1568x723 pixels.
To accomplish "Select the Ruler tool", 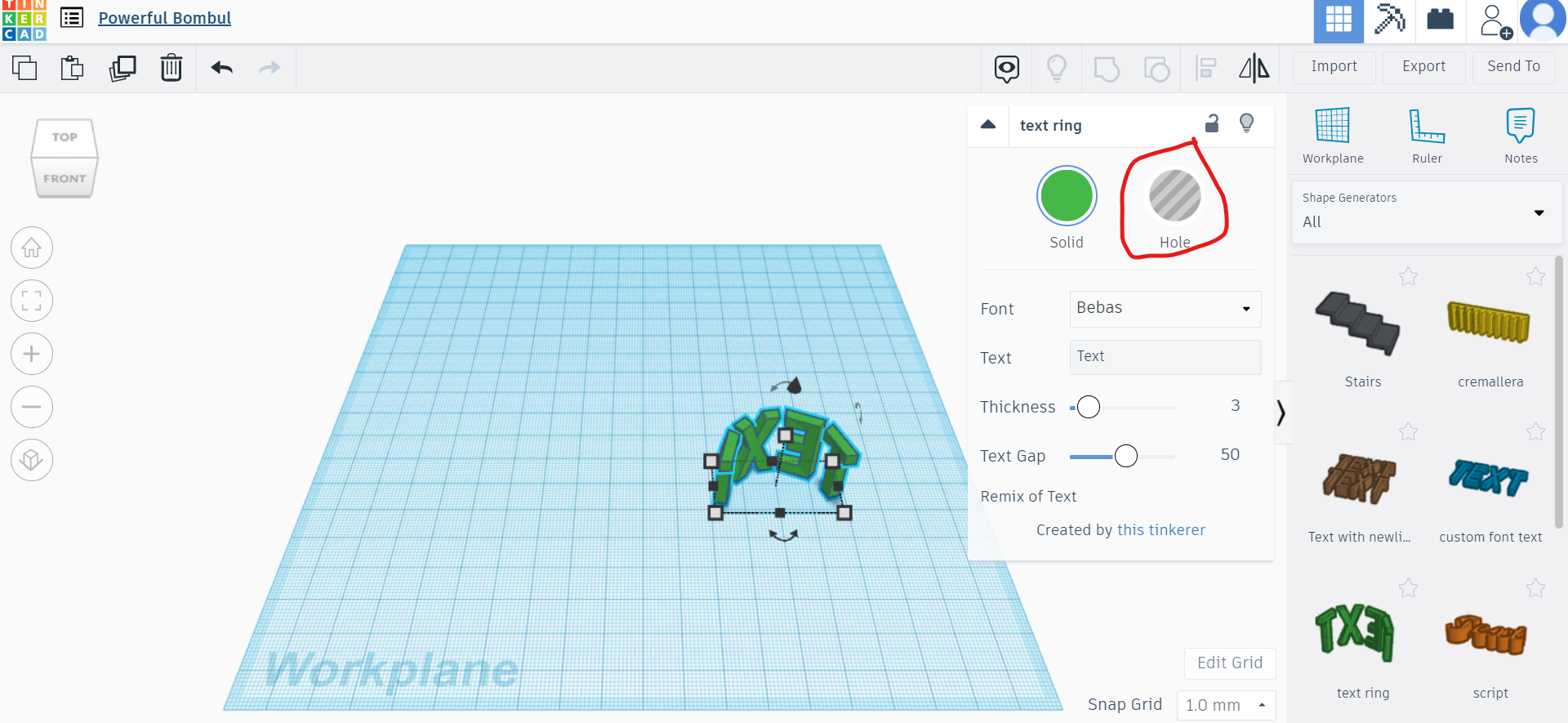I will coord(1427,136).
